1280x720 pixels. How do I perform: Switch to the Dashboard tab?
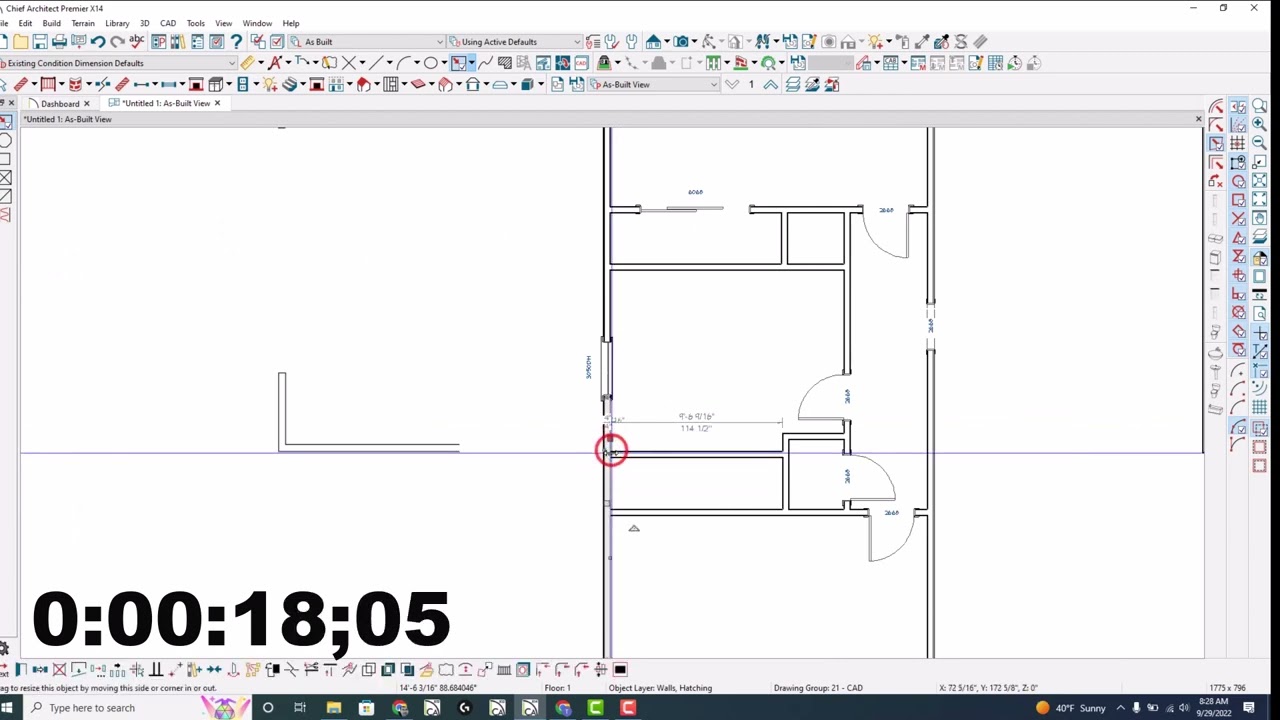pos(60,104)
